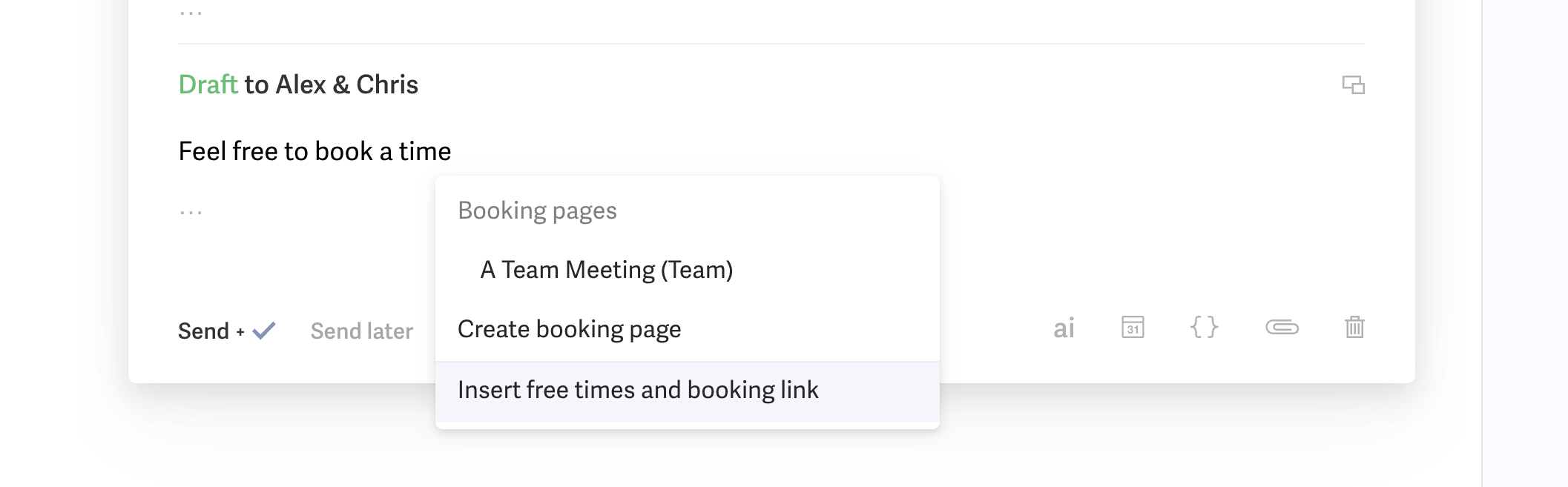This screenshot has height=487, width=1568.
Task: Click the 'Feel free to book a time' text
Action: 314,150
